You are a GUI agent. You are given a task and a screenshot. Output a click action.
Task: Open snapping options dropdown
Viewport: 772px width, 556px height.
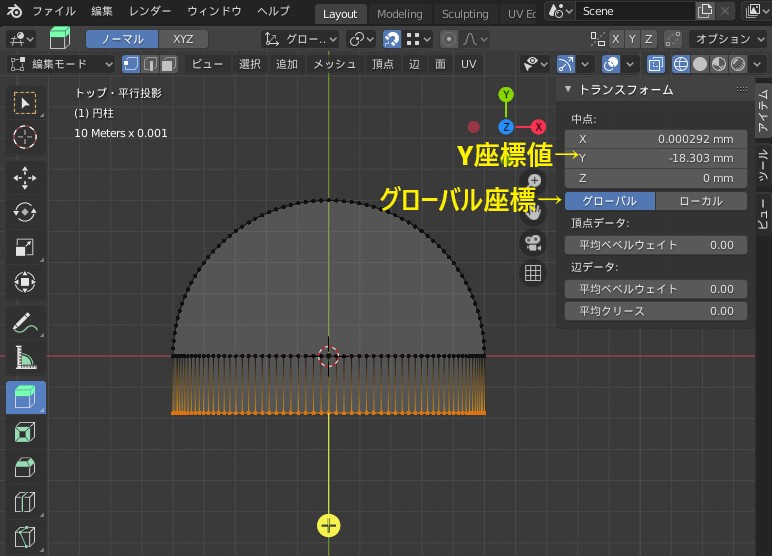[419, 39]
